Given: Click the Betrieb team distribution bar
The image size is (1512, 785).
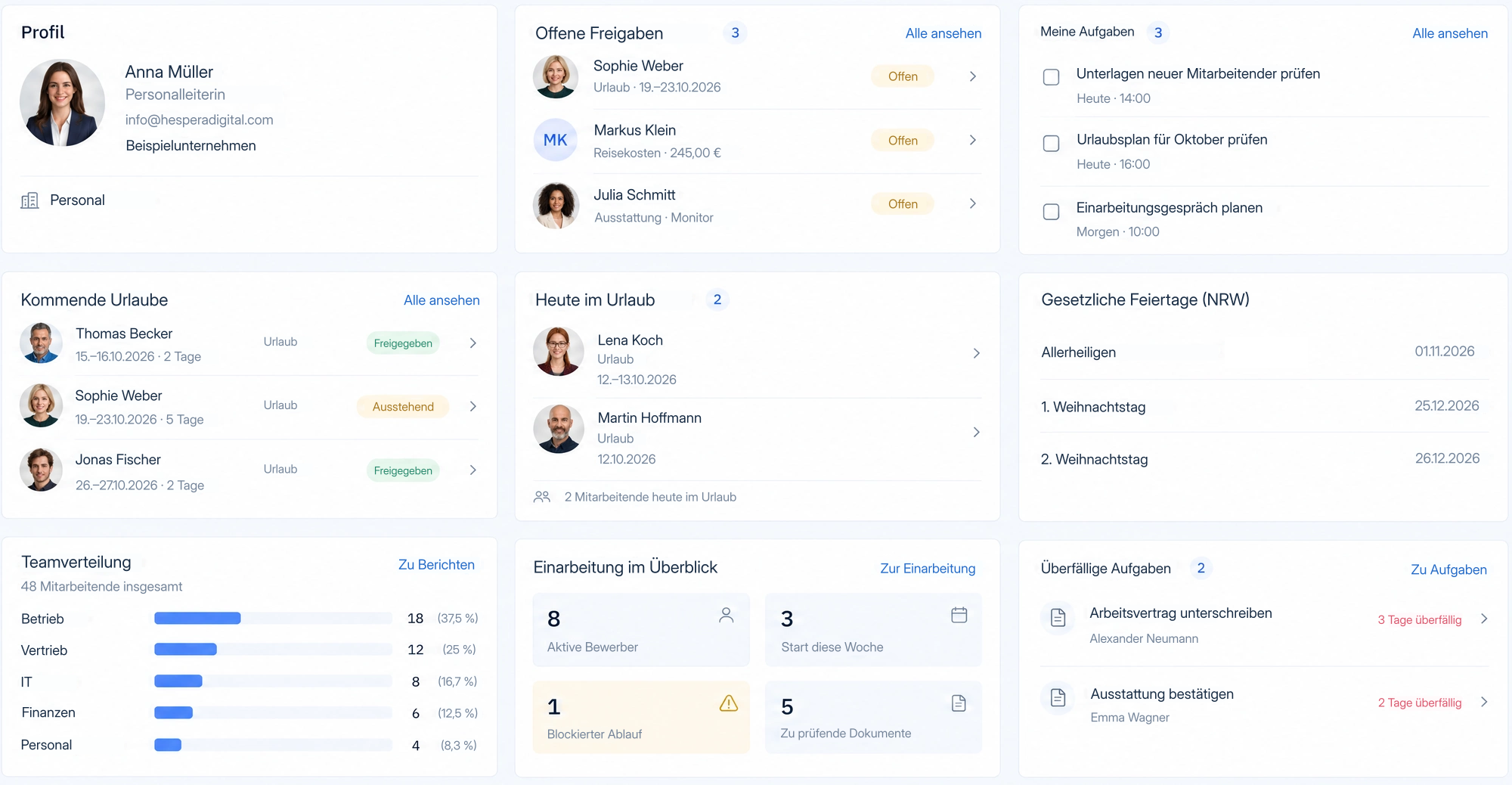Looking at the screenshot, I should [x=273, y=618].
